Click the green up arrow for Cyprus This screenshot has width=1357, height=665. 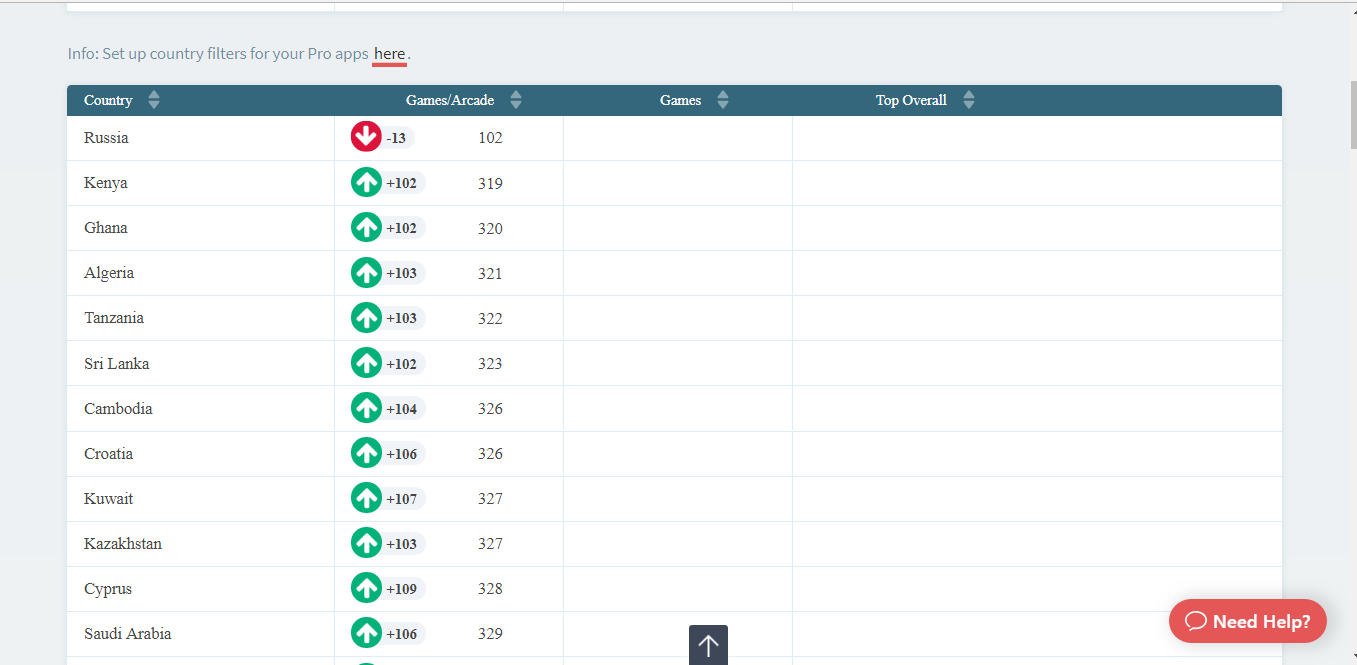[x=366, y=588]
